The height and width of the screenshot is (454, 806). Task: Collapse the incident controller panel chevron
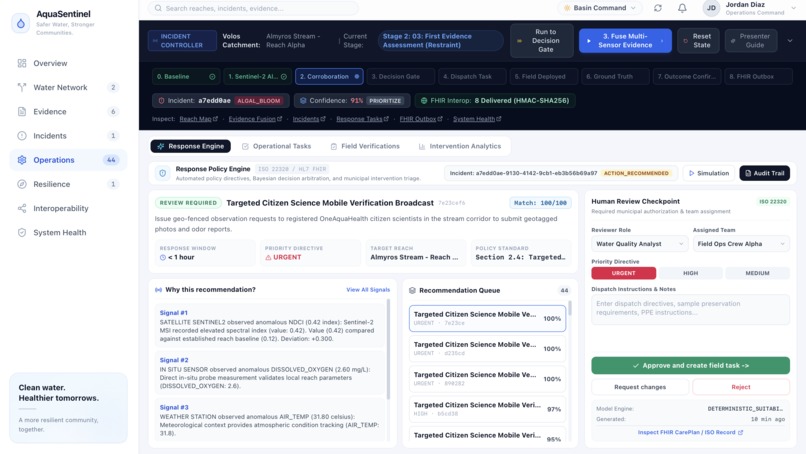[790, 41]
